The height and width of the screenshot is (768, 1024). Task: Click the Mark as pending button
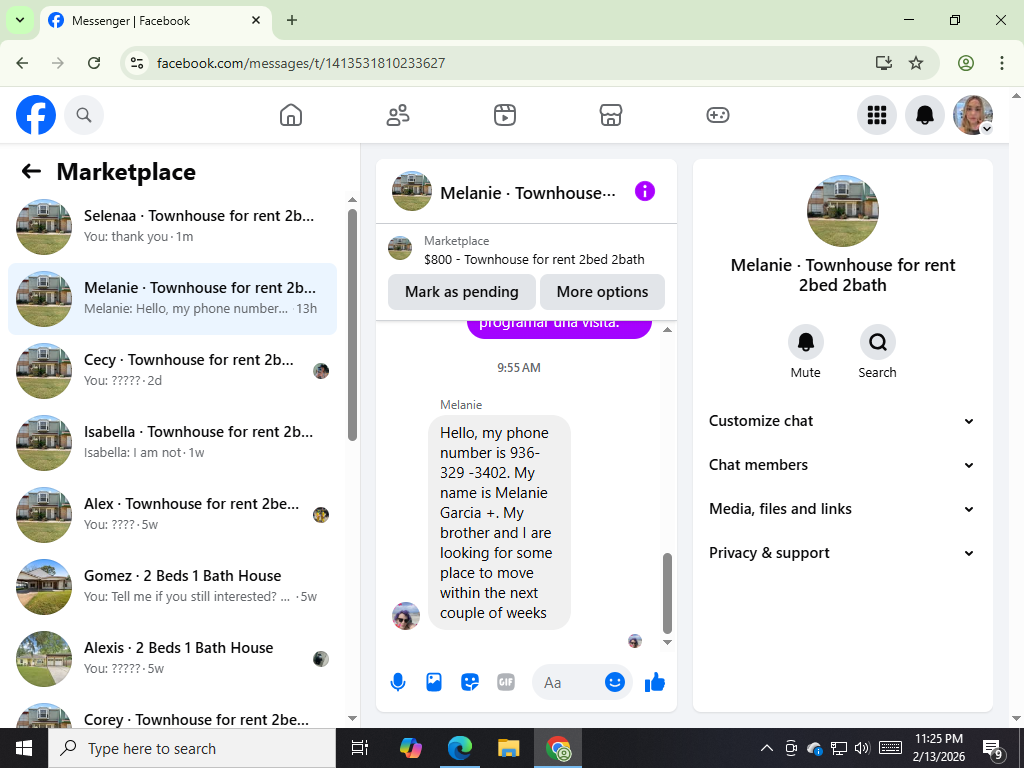click(462, 292)
